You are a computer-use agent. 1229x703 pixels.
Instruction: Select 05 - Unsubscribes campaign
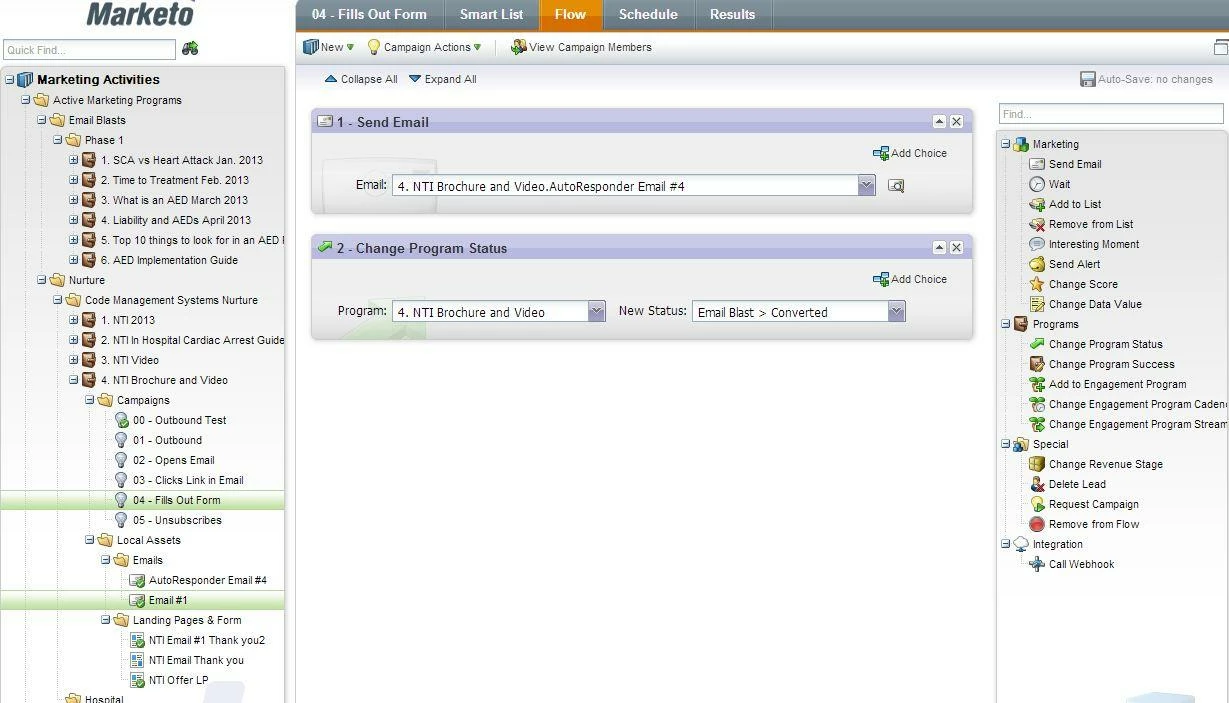pyautogui.click(x=177, y=520)
